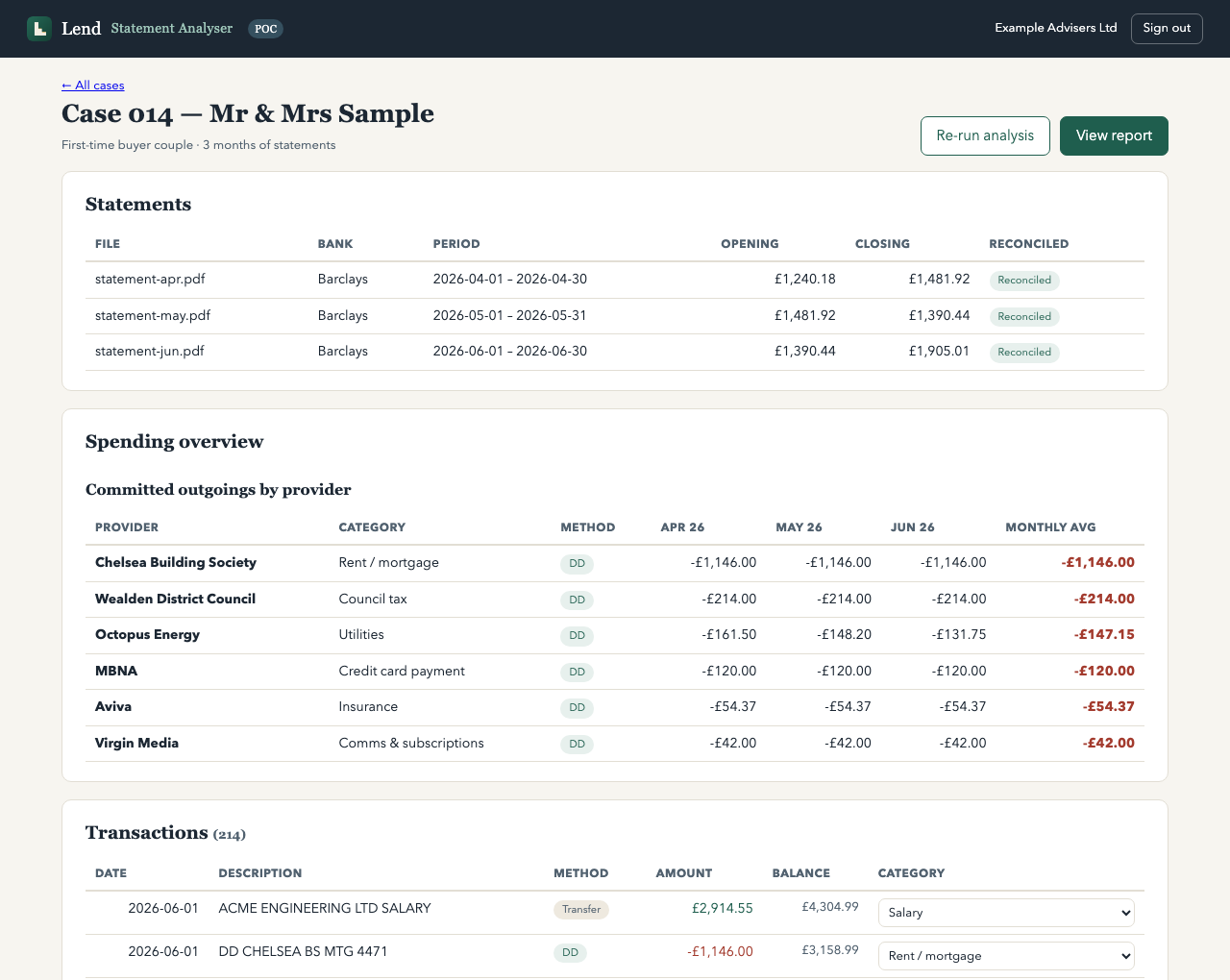
Task: Open Salary category dropdown
Action: click(x=1006, y=913)
